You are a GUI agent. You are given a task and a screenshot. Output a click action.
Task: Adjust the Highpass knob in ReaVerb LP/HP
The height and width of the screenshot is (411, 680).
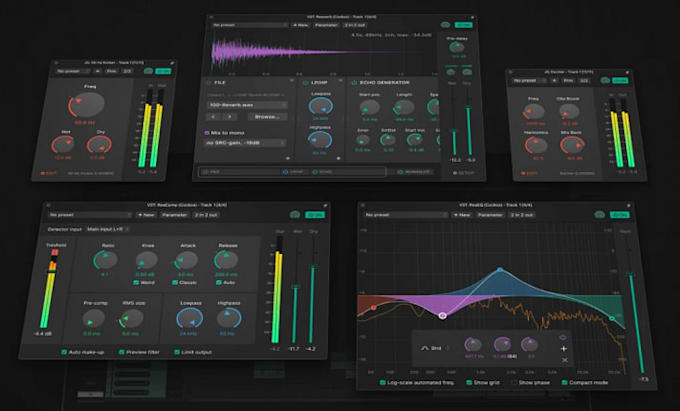[320, 140]
